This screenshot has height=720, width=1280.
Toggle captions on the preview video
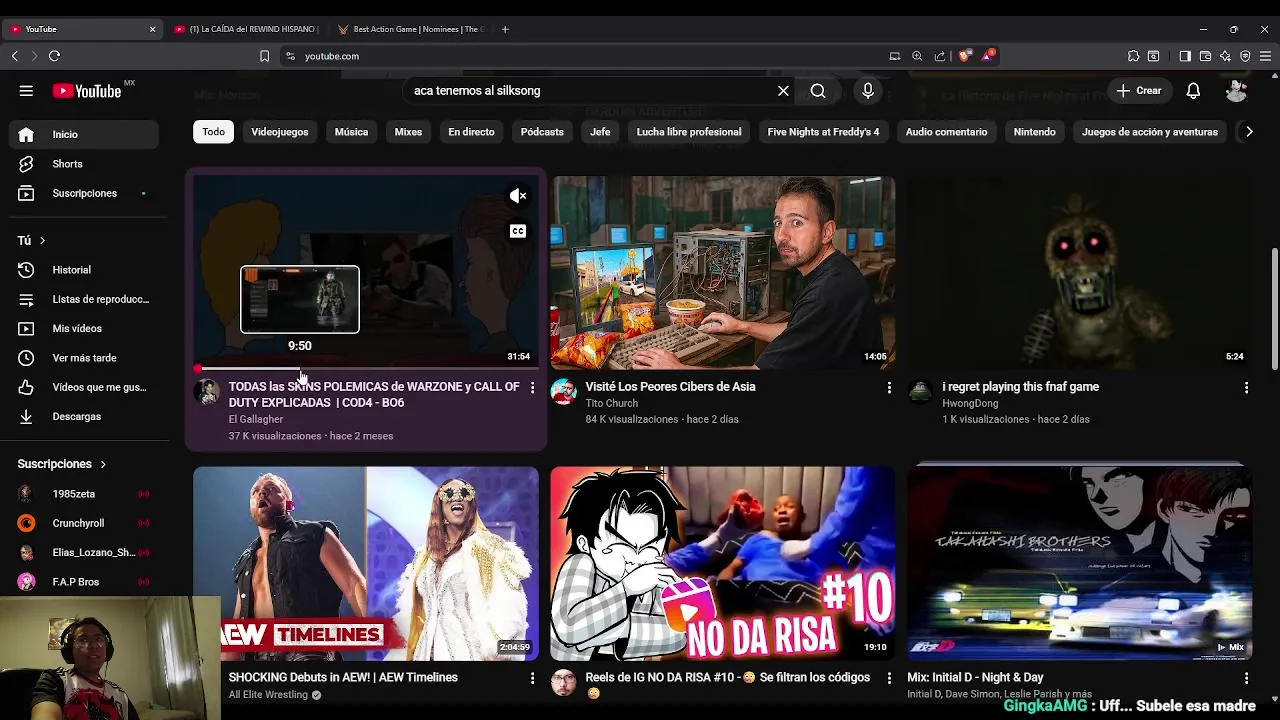click(x=518, y=232)
